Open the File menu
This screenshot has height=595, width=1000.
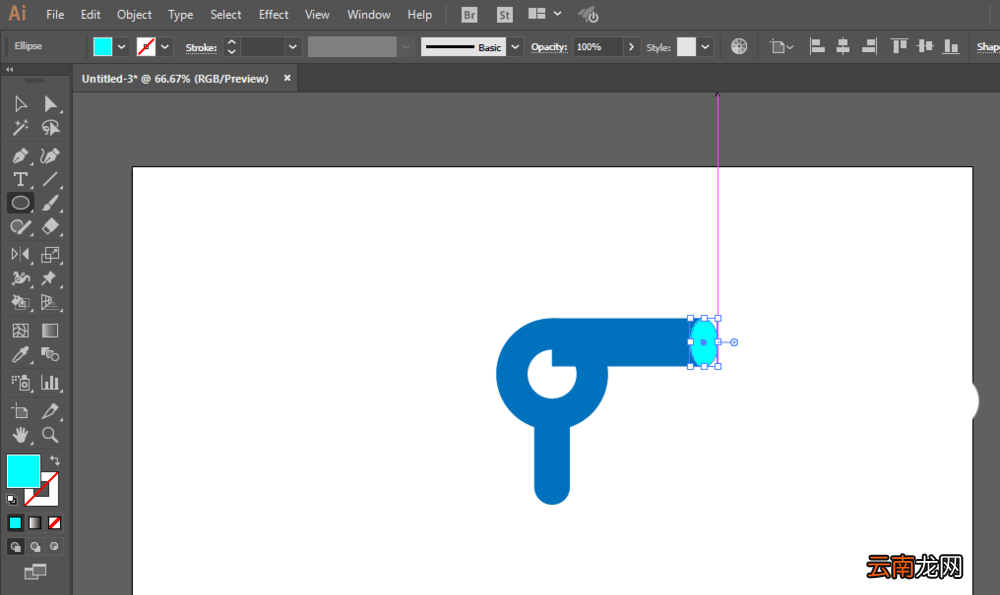pos(55,15)
